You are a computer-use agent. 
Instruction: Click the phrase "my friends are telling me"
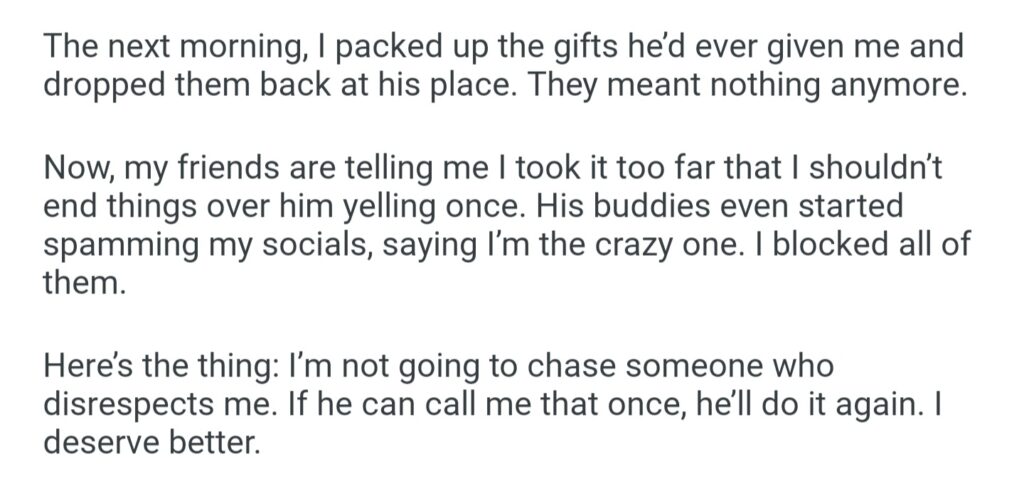tap(237, 170)
